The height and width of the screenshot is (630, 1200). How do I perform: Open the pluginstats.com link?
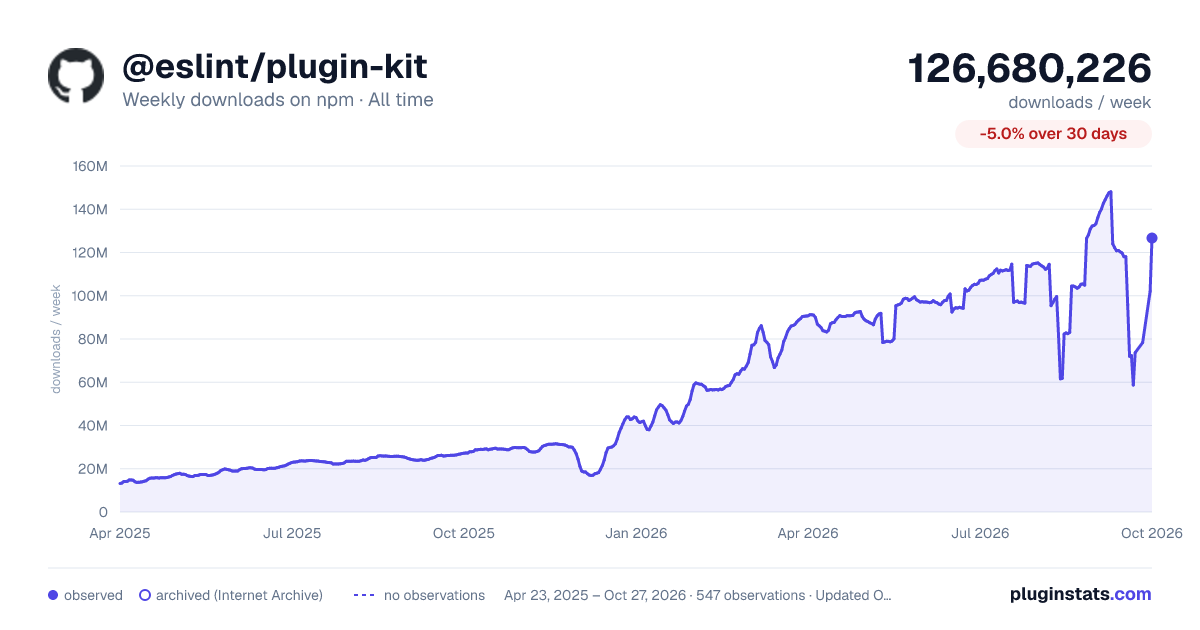(1081, 594)
